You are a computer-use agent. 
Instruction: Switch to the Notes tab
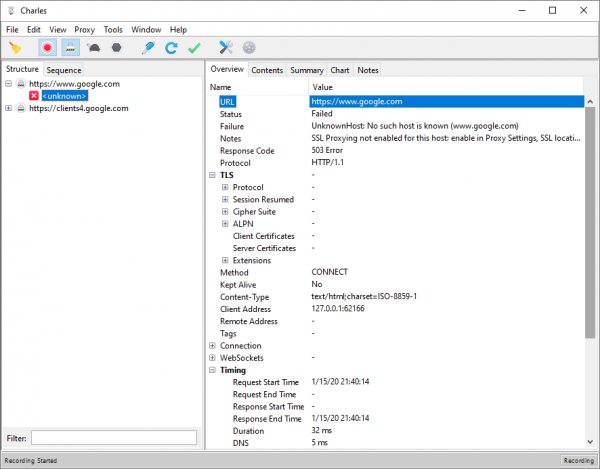click(x=368, y=70)
